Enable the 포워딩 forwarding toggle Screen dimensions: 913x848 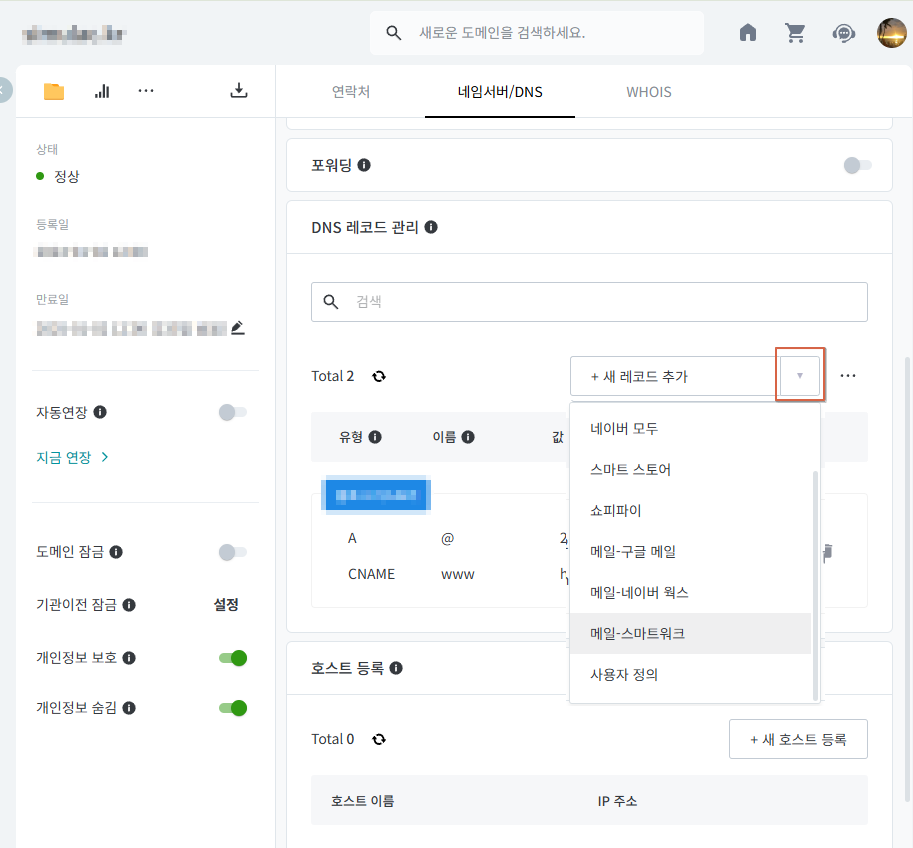pyautogui.click(x=856, y=165)
